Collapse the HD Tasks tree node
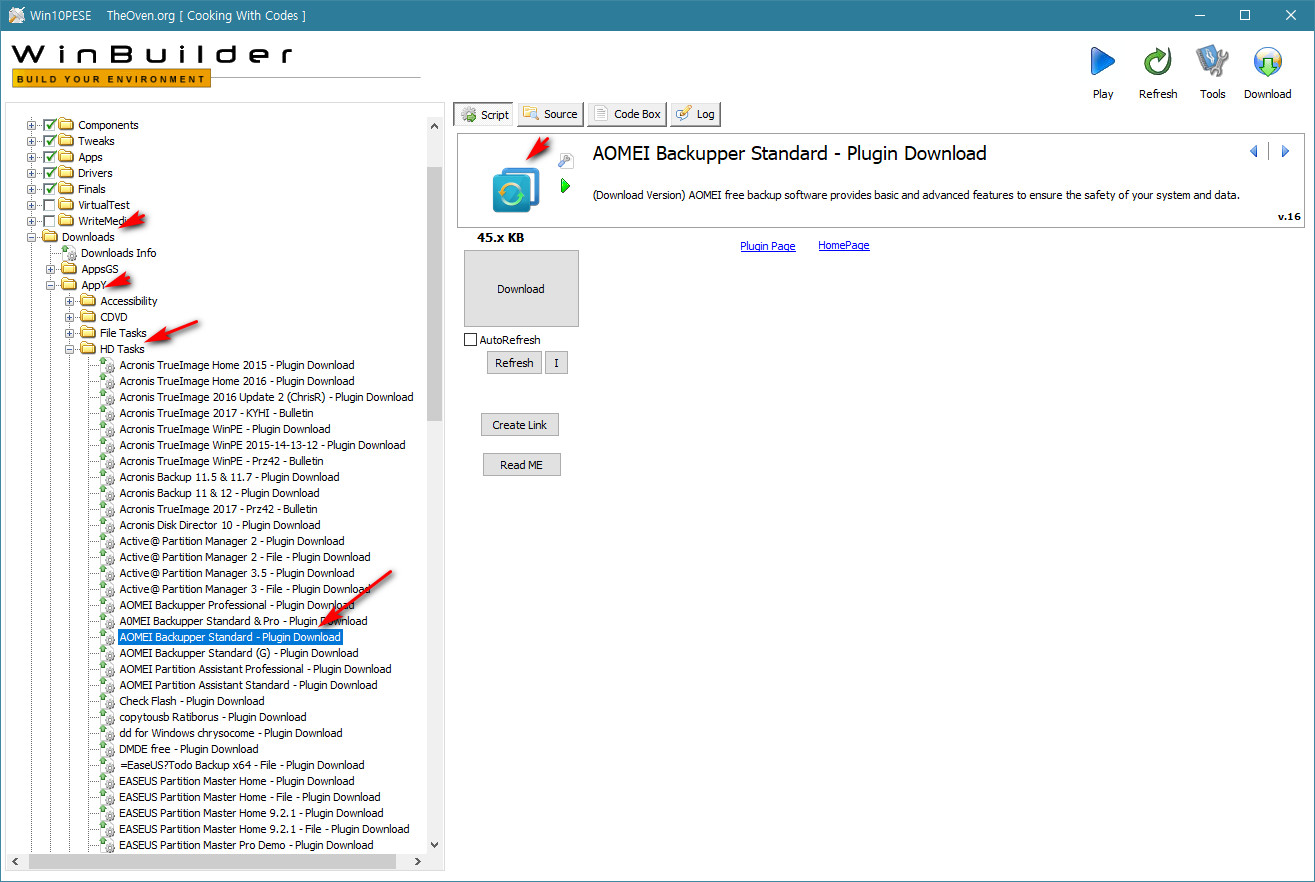Screen dimensions: 1315x882 [70, 349]
